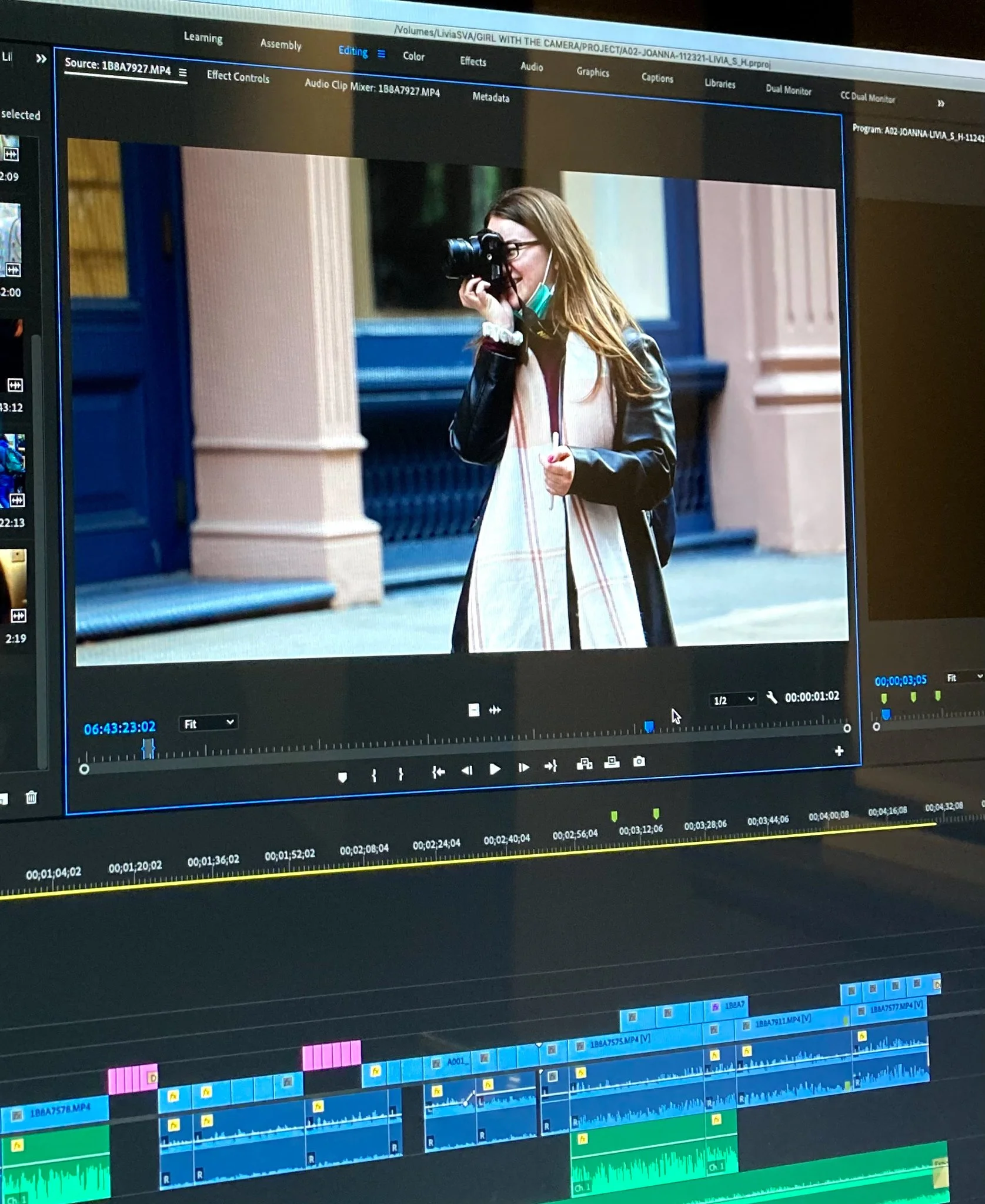Select the project thumbnail above 2:00
This screenshot has height=1204, width=985.
[x=10, y=240]
